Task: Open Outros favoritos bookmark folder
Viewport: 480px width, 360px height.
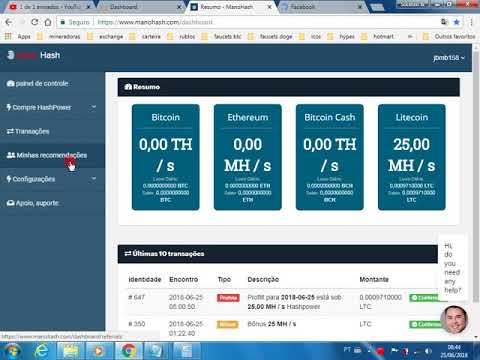Action: tap(449, 36)
